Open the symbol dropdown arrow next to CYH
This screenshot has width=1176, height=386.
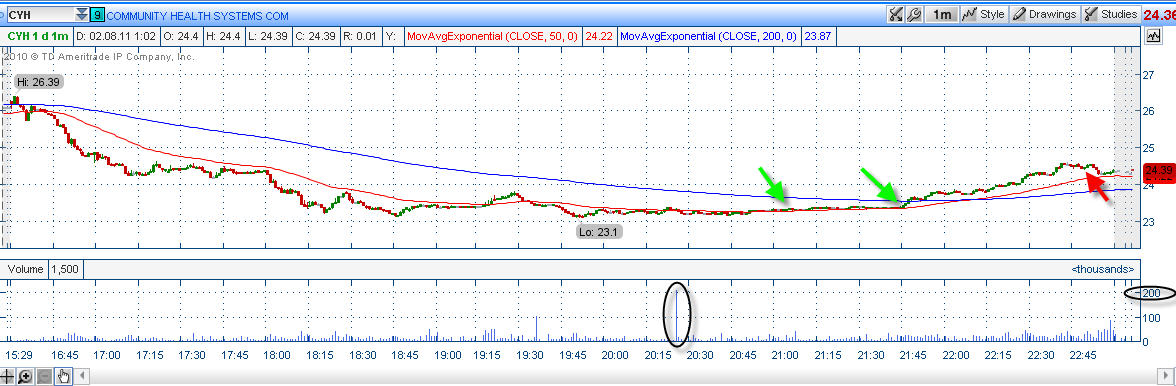81,15
